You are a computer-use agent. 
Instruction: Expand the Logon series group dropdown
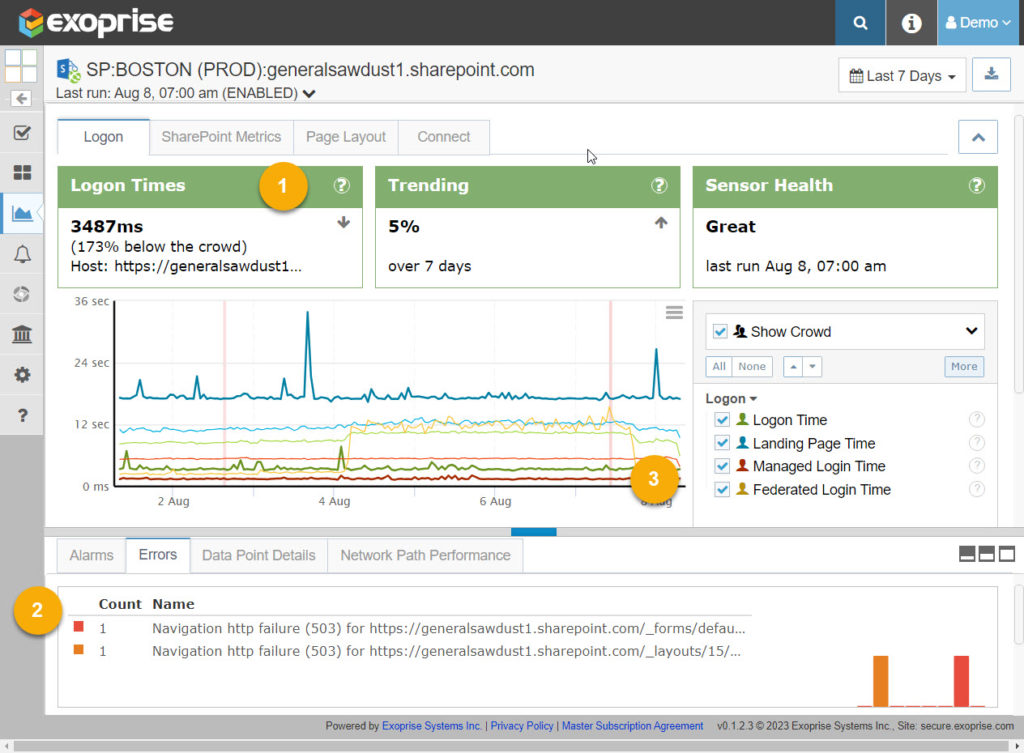[x=731, y=399]
